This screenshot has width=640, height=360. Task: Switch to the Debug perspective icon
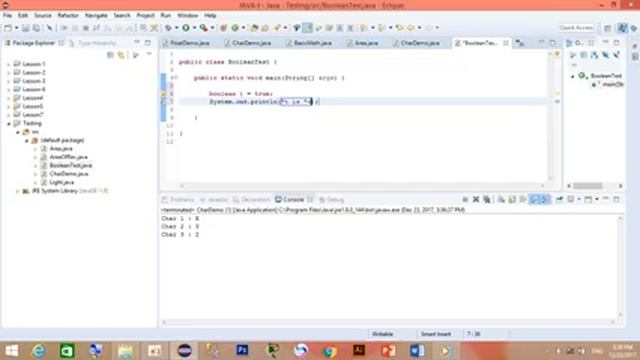point(634,28)
